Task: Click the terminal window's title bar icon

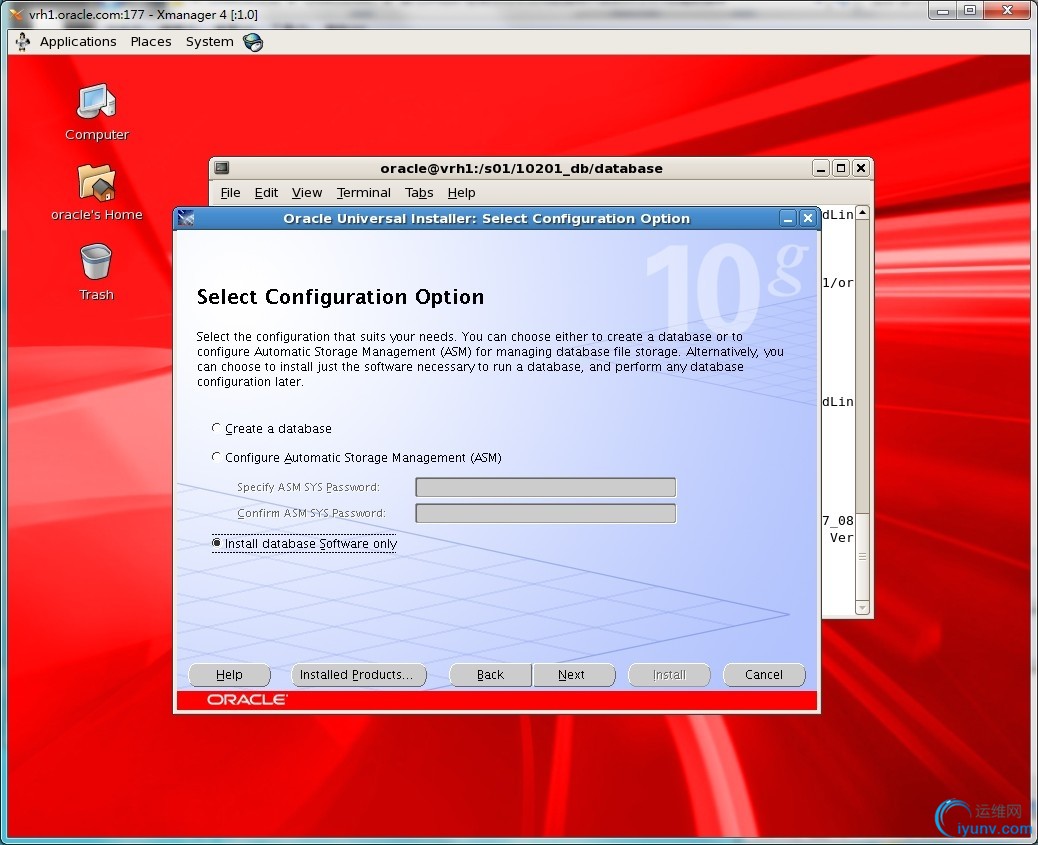Action: pyautogui.click(x=222, y=168)
